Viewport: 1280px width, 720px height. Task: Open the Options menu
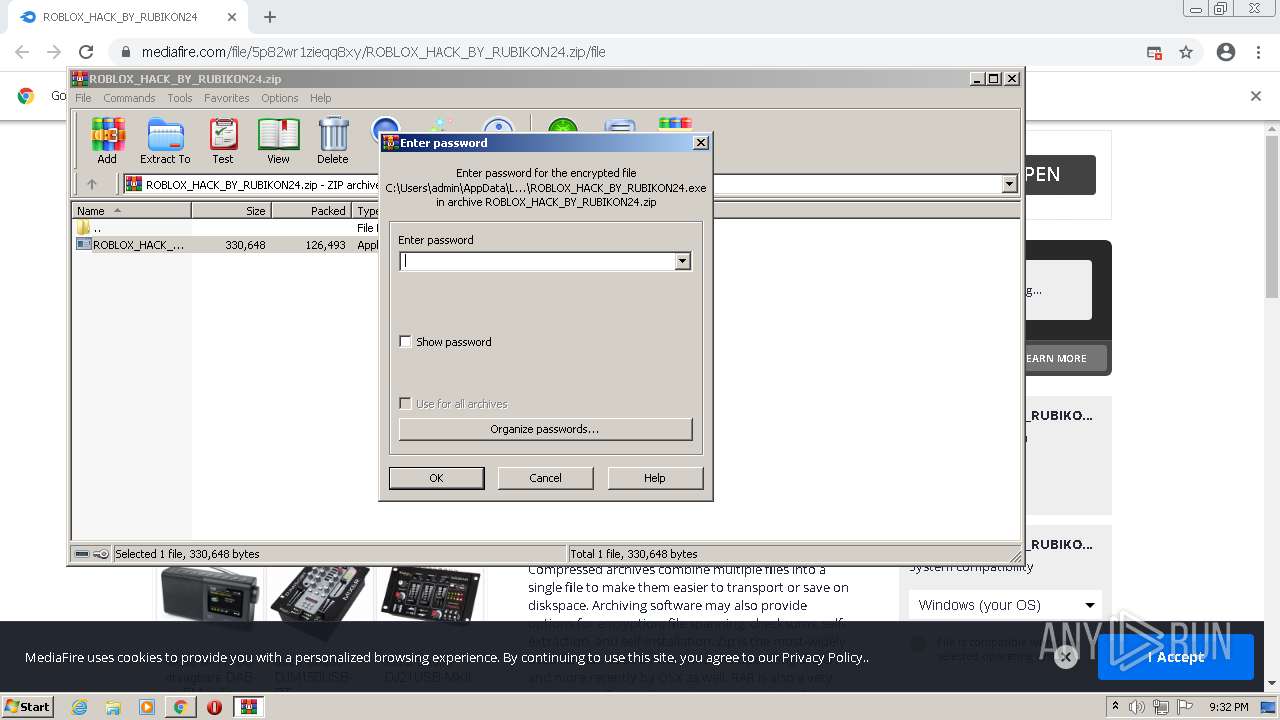point(280,98)
